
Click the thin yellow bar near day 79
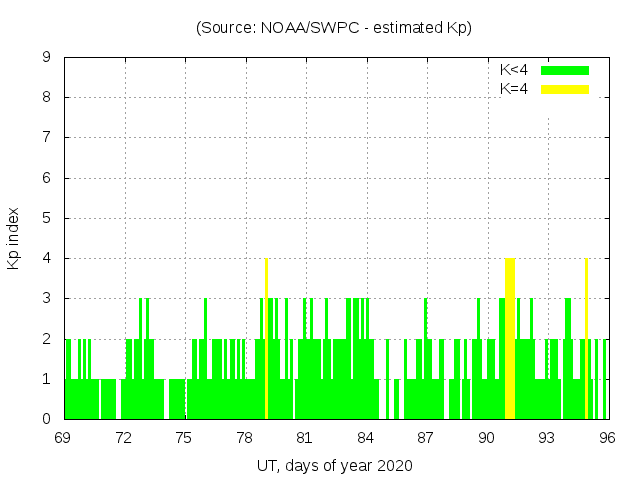pos(266,338)
